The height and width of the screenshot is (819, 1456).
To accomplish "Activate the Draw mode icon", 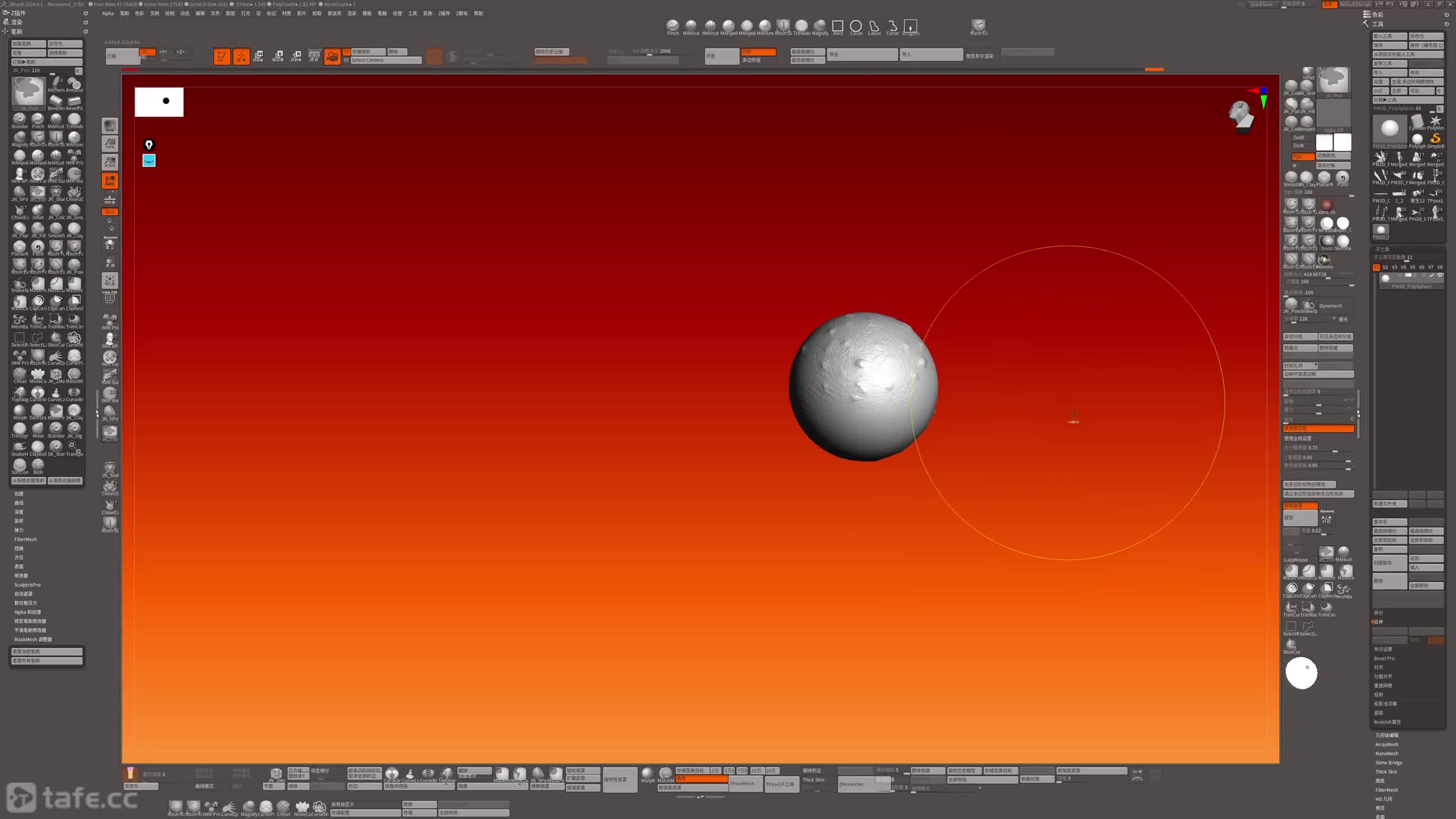I will click(x=241, y=56).
